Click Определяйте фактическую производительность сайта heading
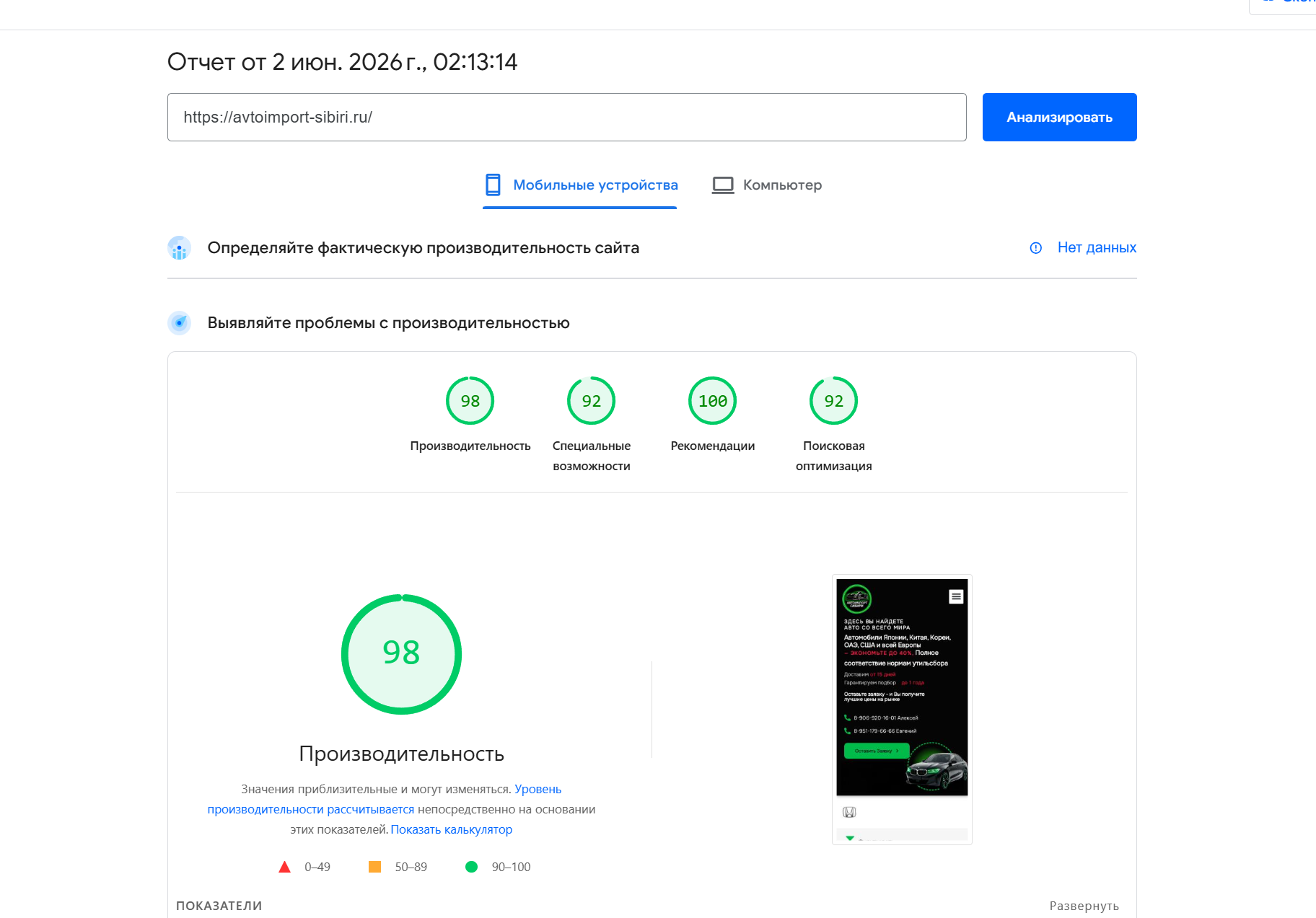 pyautogui.click(x=424, y=248)
